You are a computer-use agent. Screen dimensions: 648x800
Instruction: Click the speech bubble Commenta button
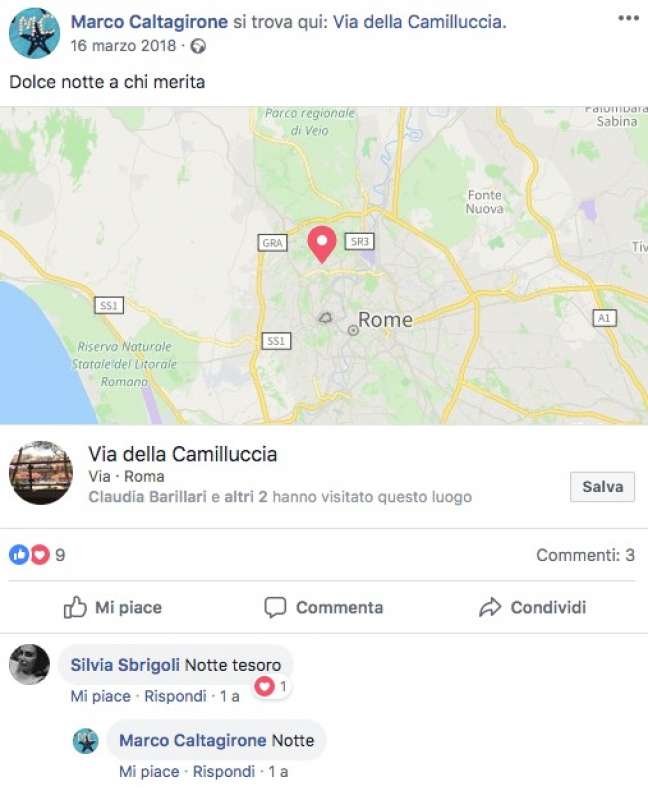click(323, 607)
